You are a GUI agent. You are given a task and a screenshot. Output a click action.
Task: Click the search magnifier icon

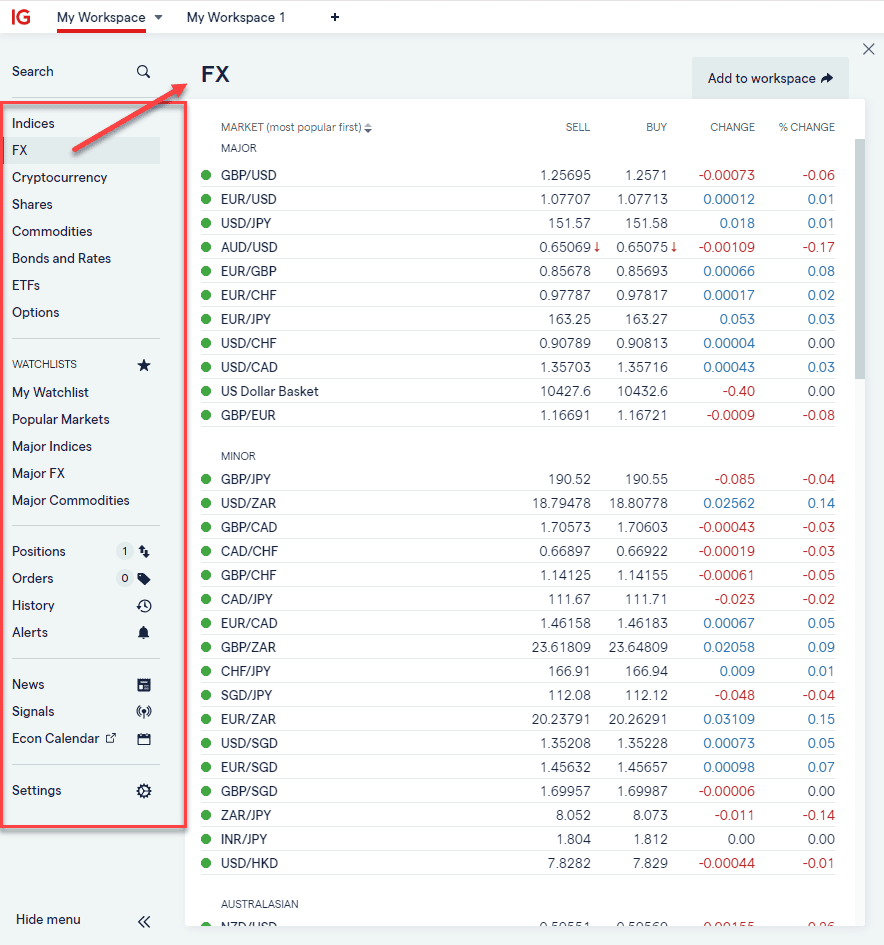tap(143, 72)
